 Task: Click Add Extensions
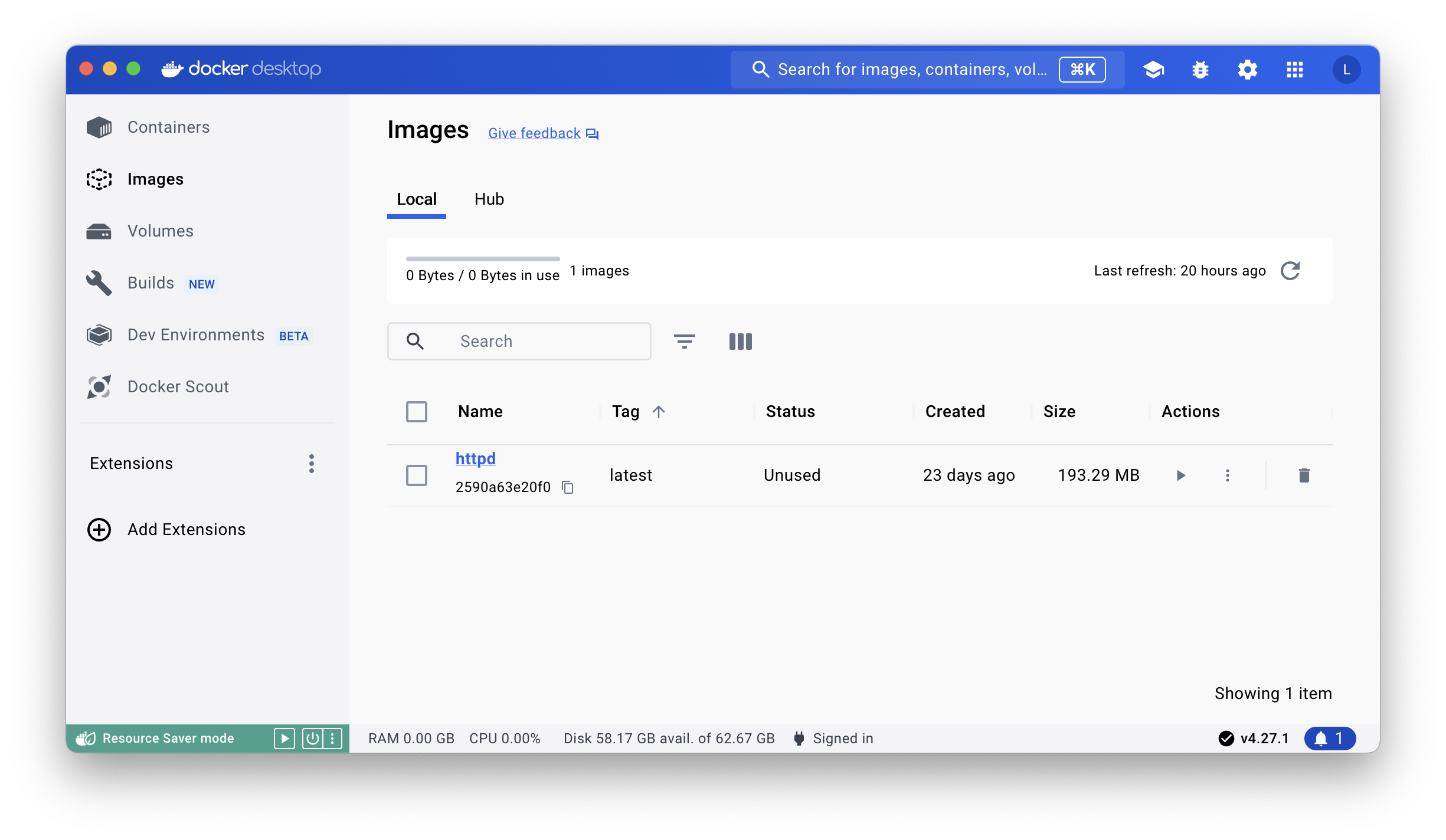tap(187, 530)
